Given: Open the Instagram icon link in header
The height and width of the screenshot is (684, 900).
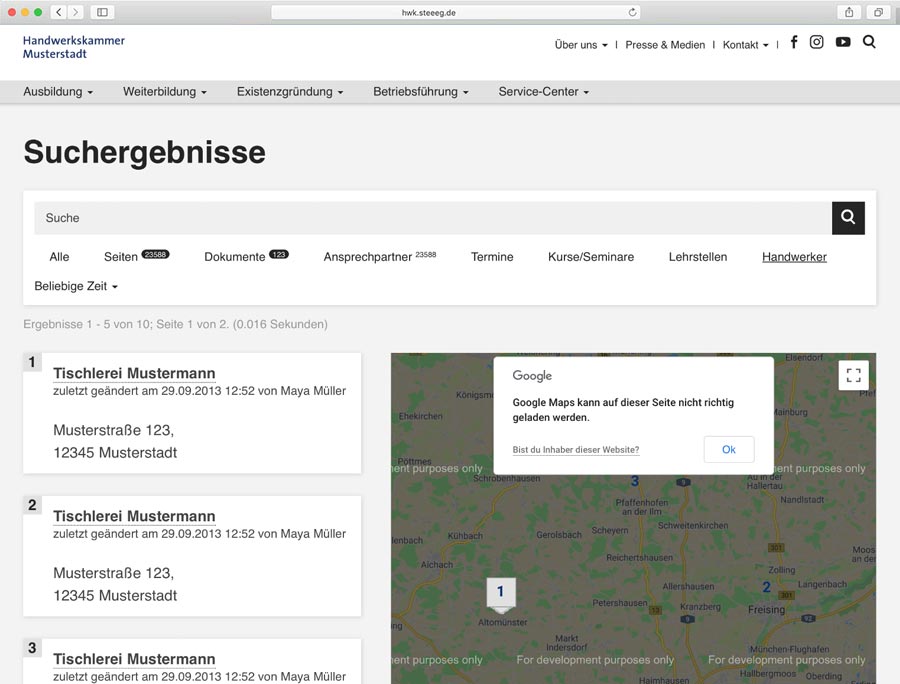Looking at the screenshot, I should tap(817, 43).
